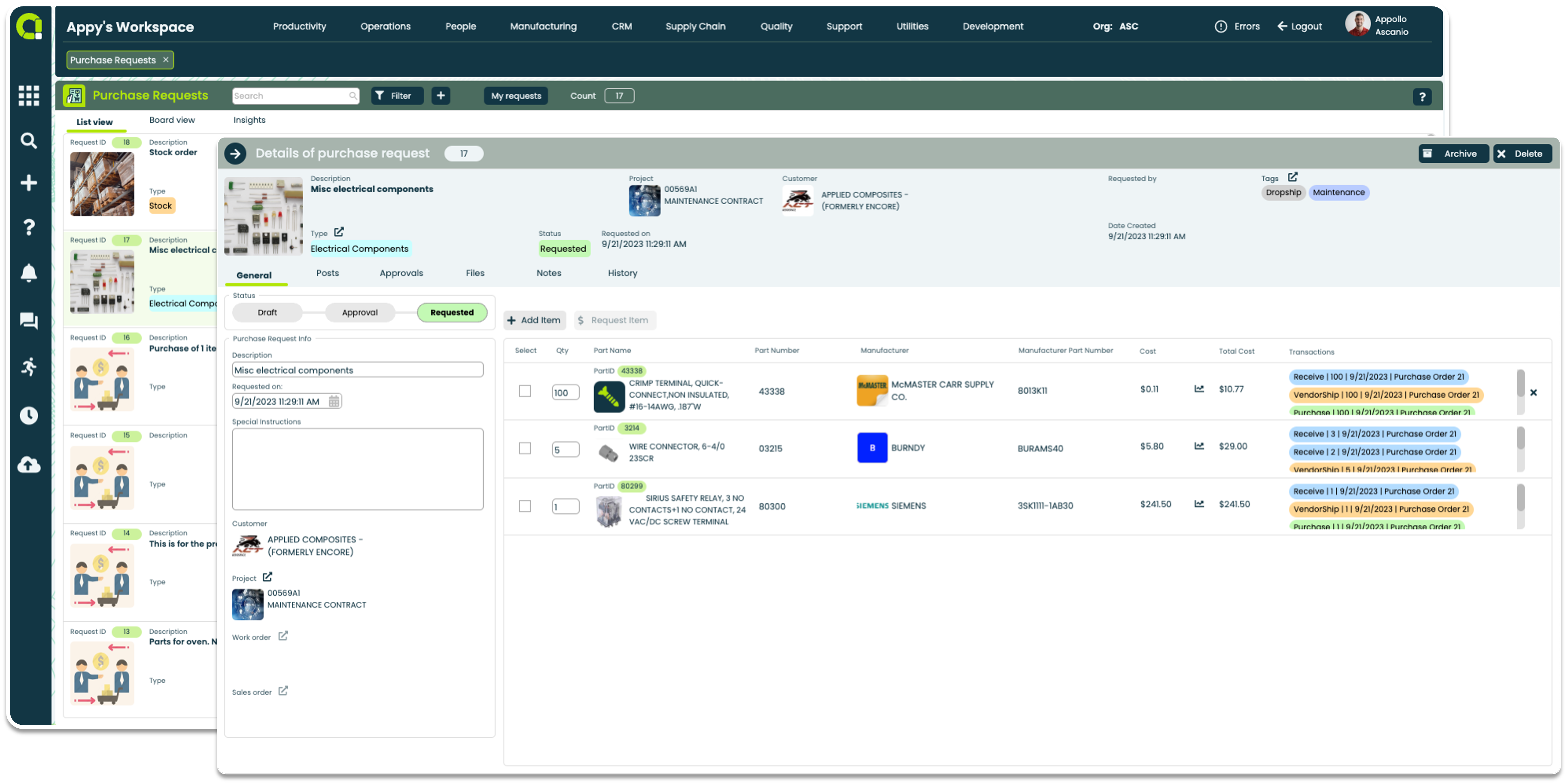
Task: Open the calendar picker for Requested on
Action: 334,401
